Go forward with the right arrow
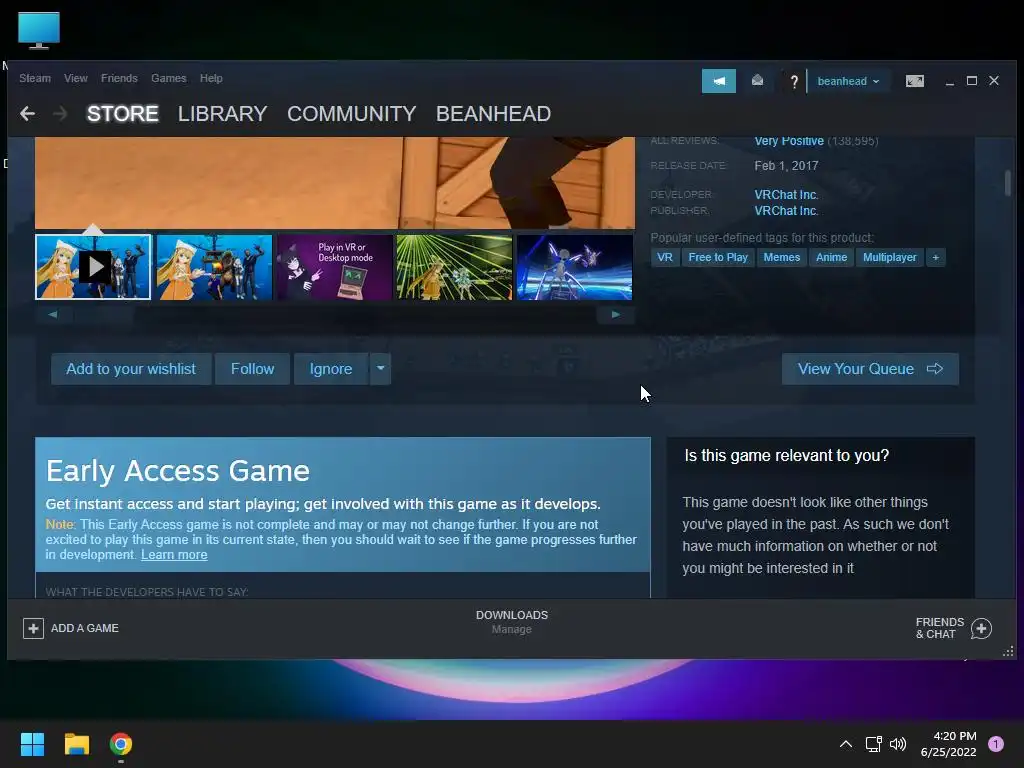This screenshot has height=768, width=1024. [x=60, y=114]
